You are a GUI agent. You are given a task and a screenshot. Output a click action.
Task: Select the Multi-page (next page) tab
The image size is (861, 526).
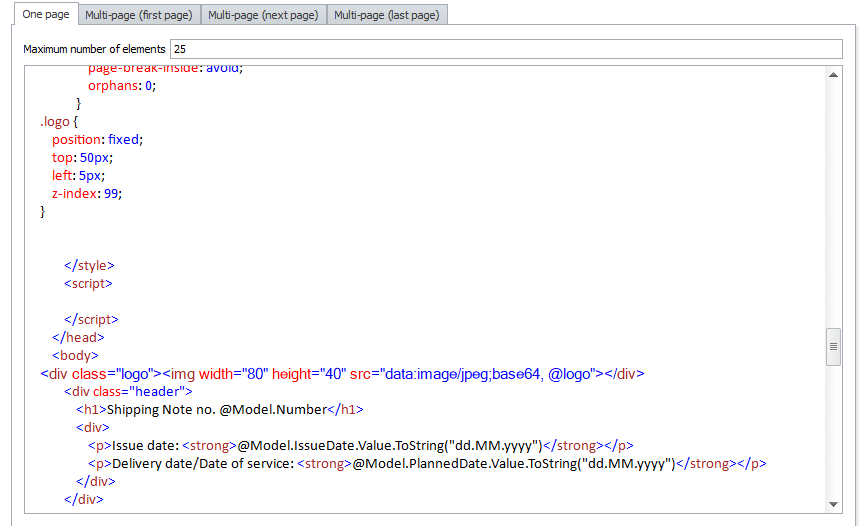click(264, 15)
